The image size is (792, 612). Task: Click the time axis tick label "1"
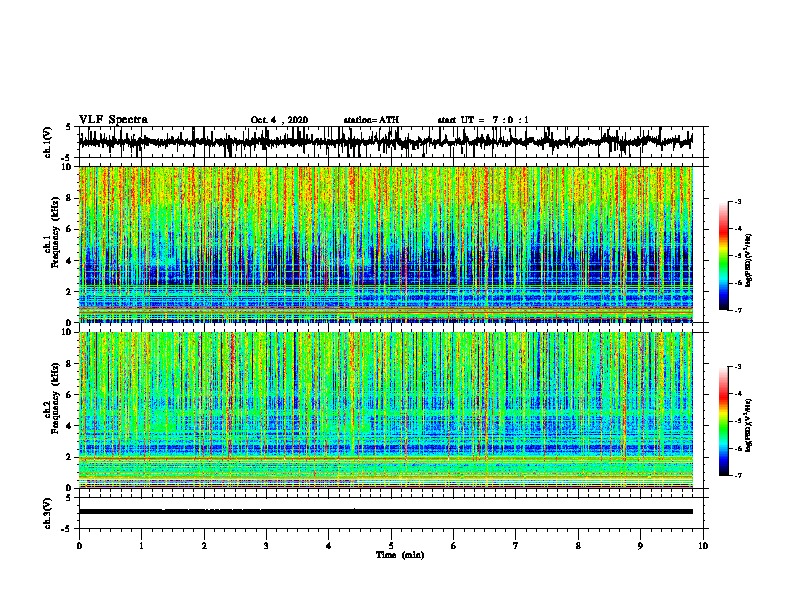141,546
